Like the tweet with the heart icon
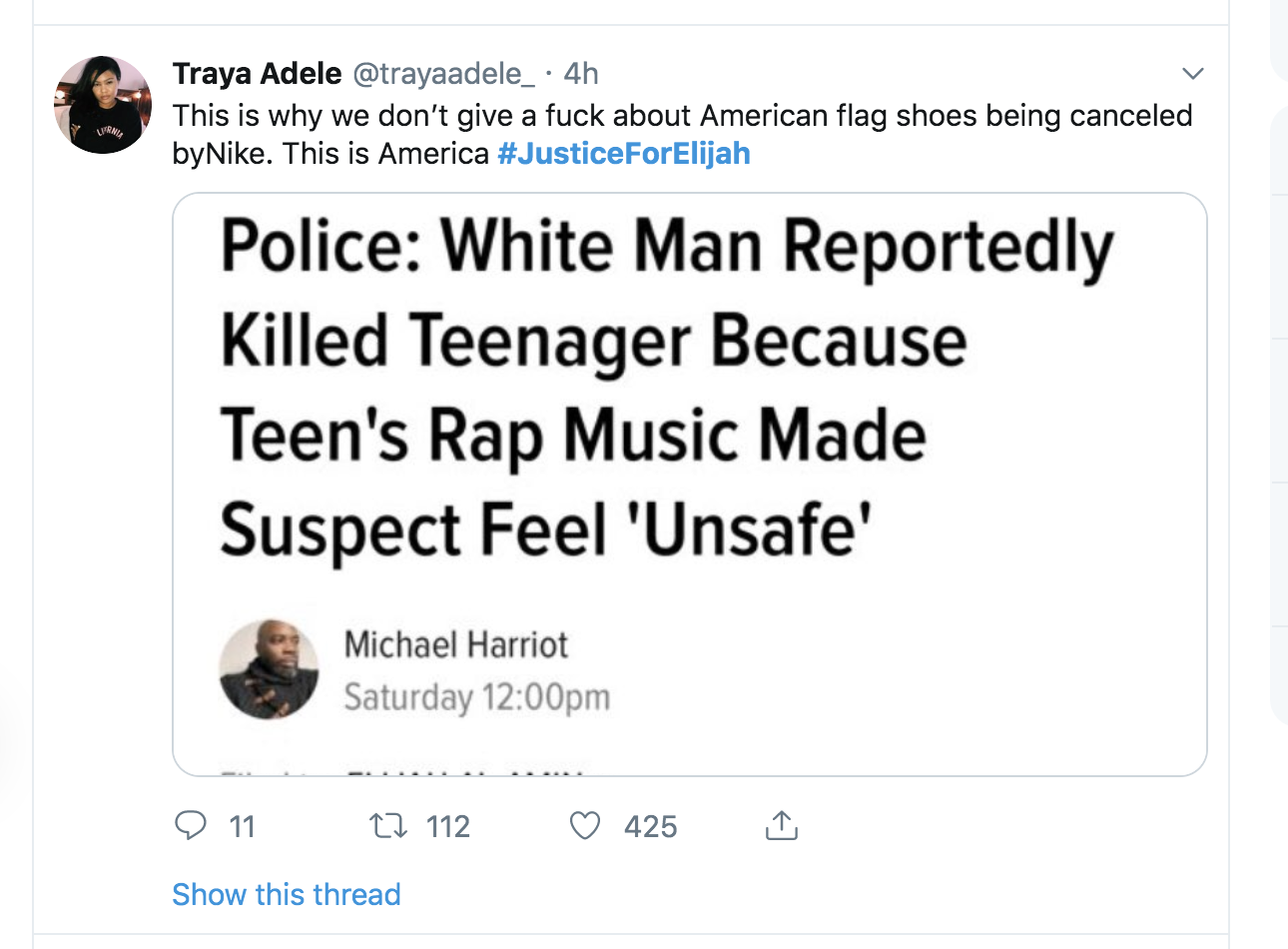The image size is (1288, 949). [x=585, y=826]
